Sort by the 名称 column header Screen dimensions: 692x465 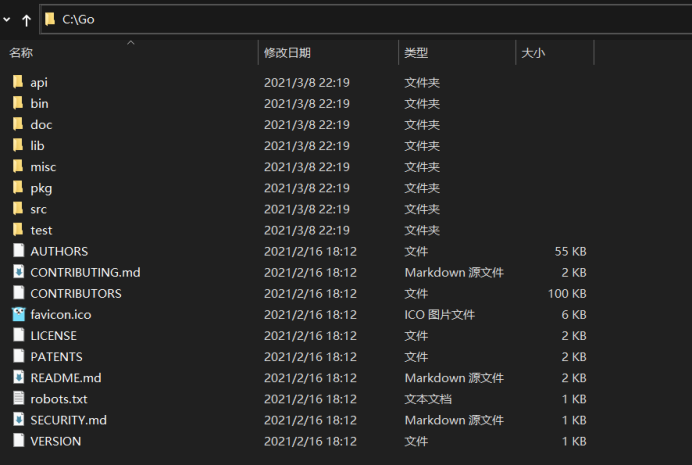[21, 53]
